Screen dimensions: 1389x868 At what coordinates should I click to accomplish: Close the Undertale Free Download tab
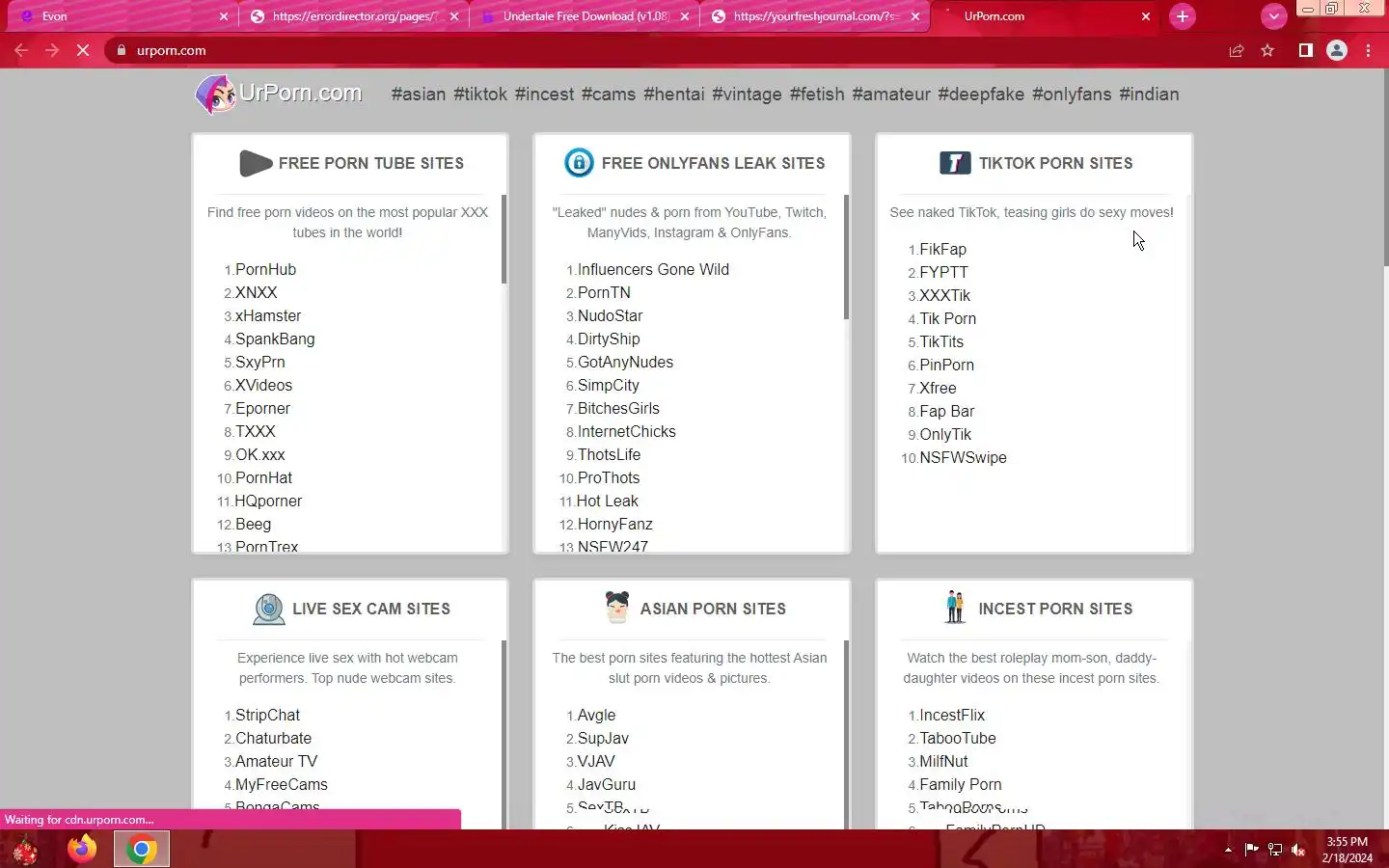pos(685,16)
